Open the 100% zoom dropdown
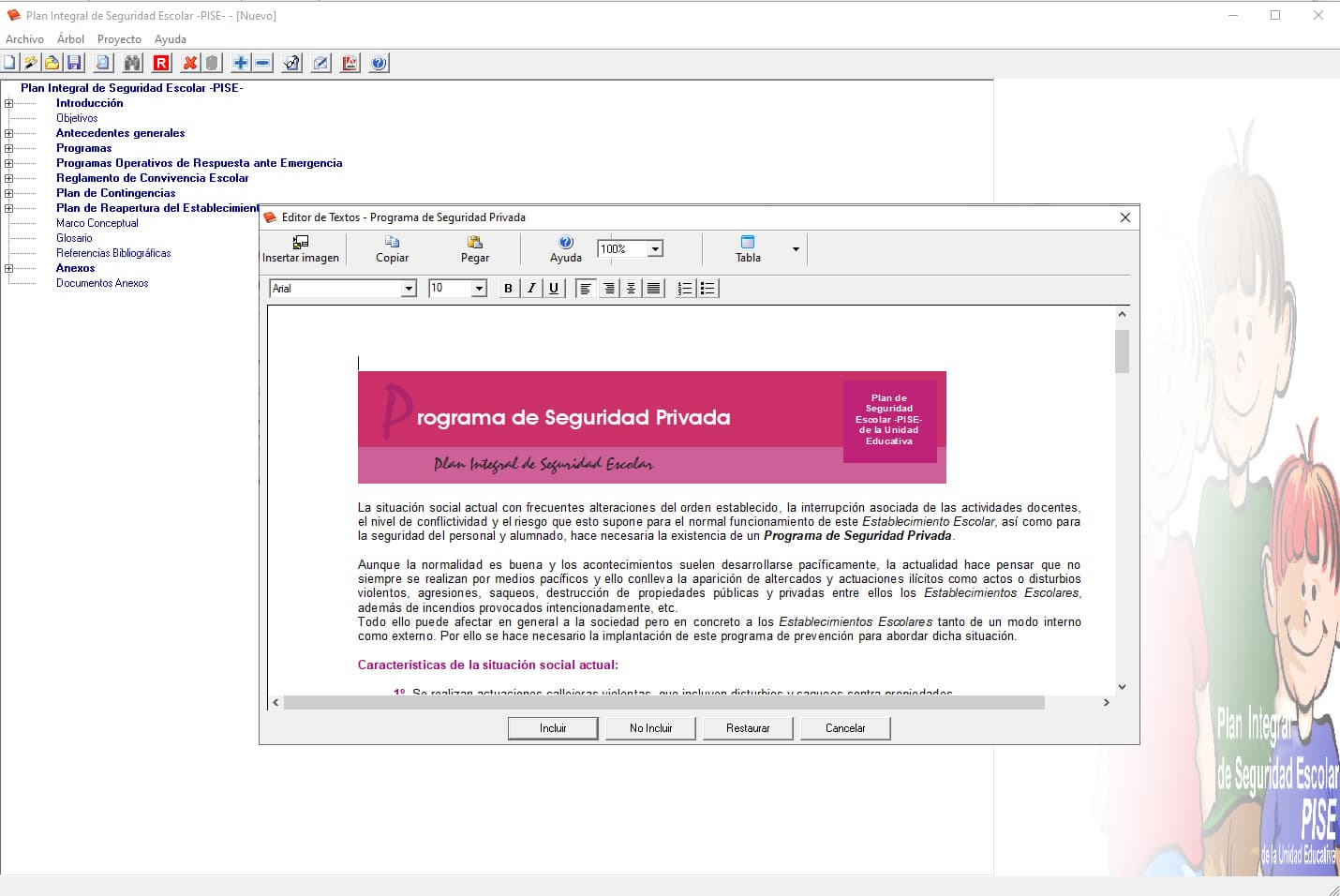 (656, 249)
